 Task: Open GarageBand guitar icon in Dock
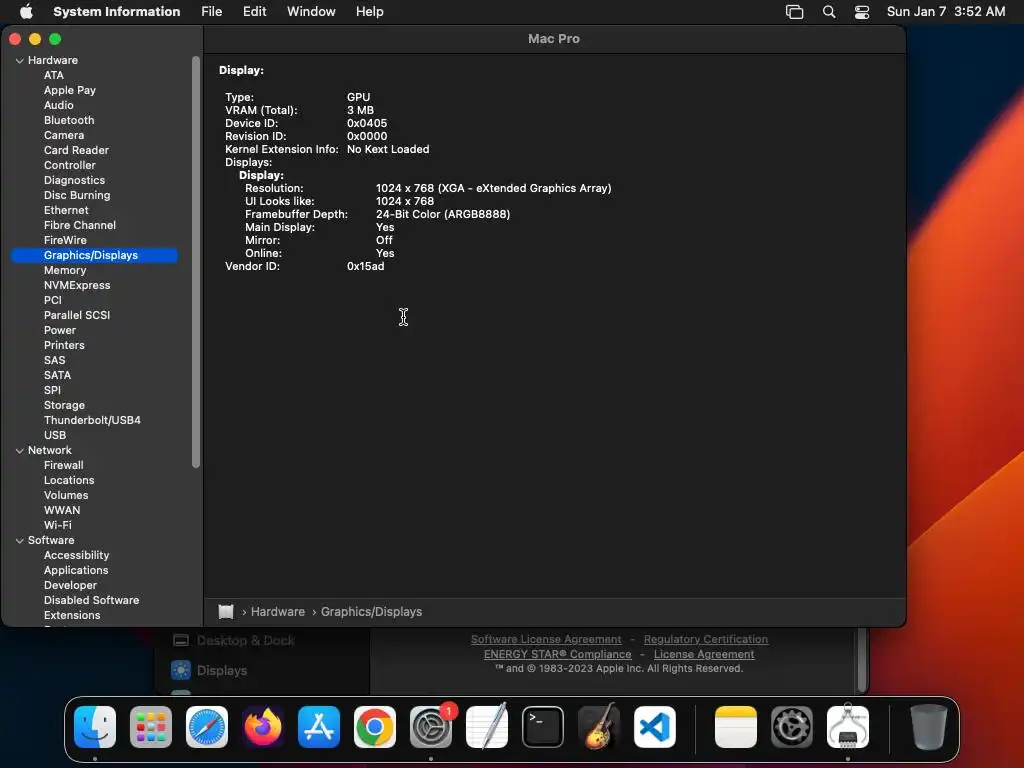(x=599, y=727)
